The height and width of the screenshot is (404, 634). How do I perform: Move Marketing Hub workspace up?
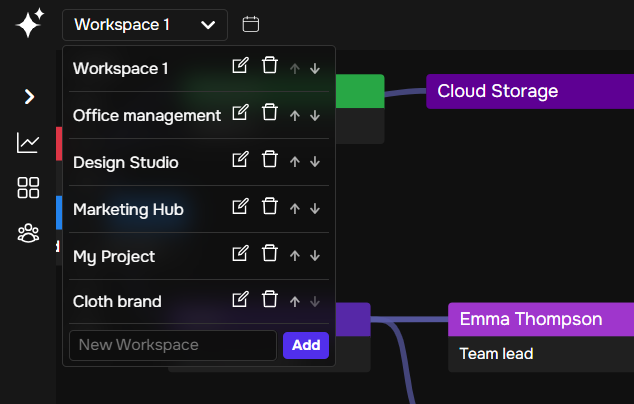click(295, 208)
